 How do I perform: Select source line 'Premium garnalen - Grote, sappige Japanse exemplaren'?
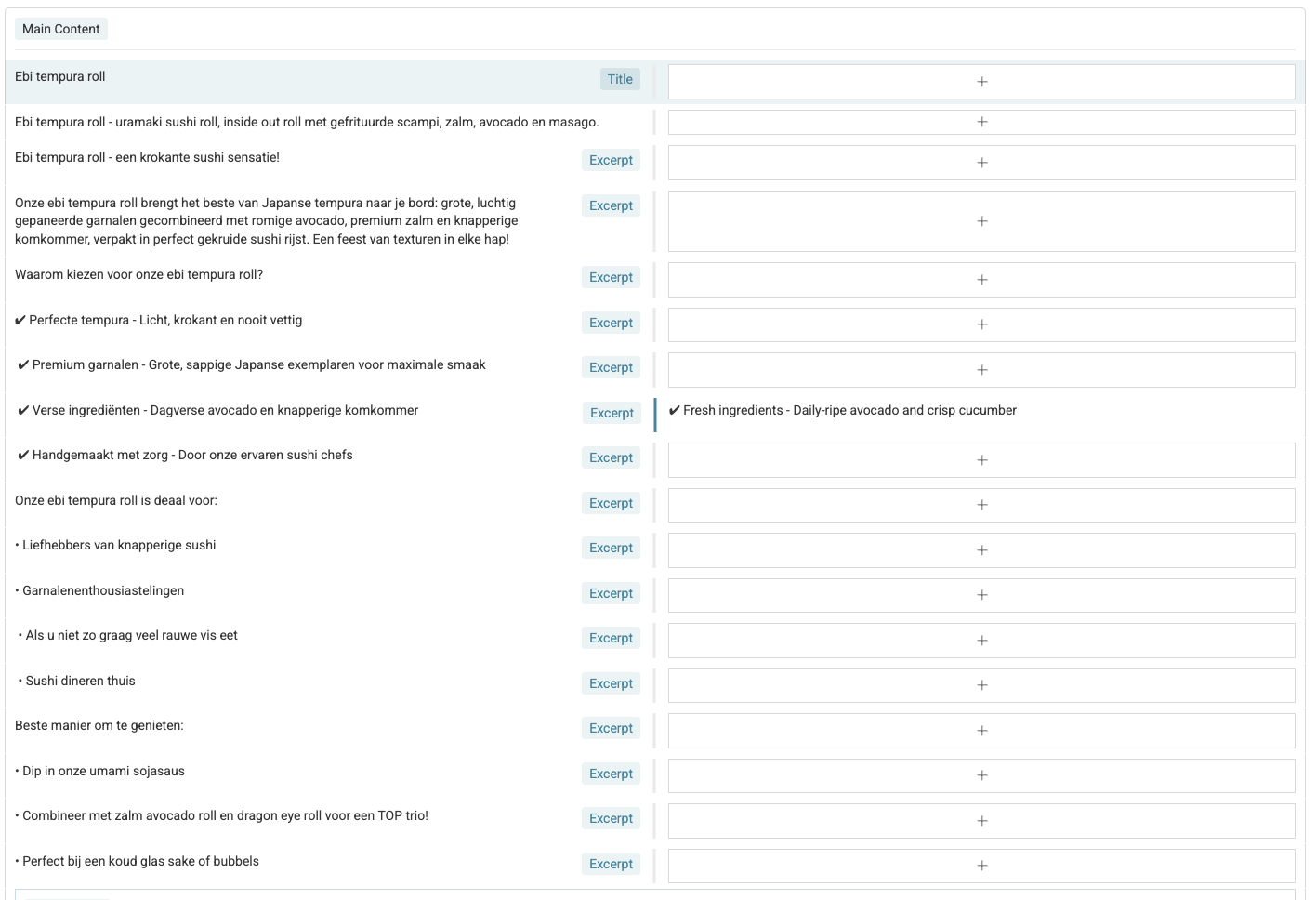tap(252, 364)
